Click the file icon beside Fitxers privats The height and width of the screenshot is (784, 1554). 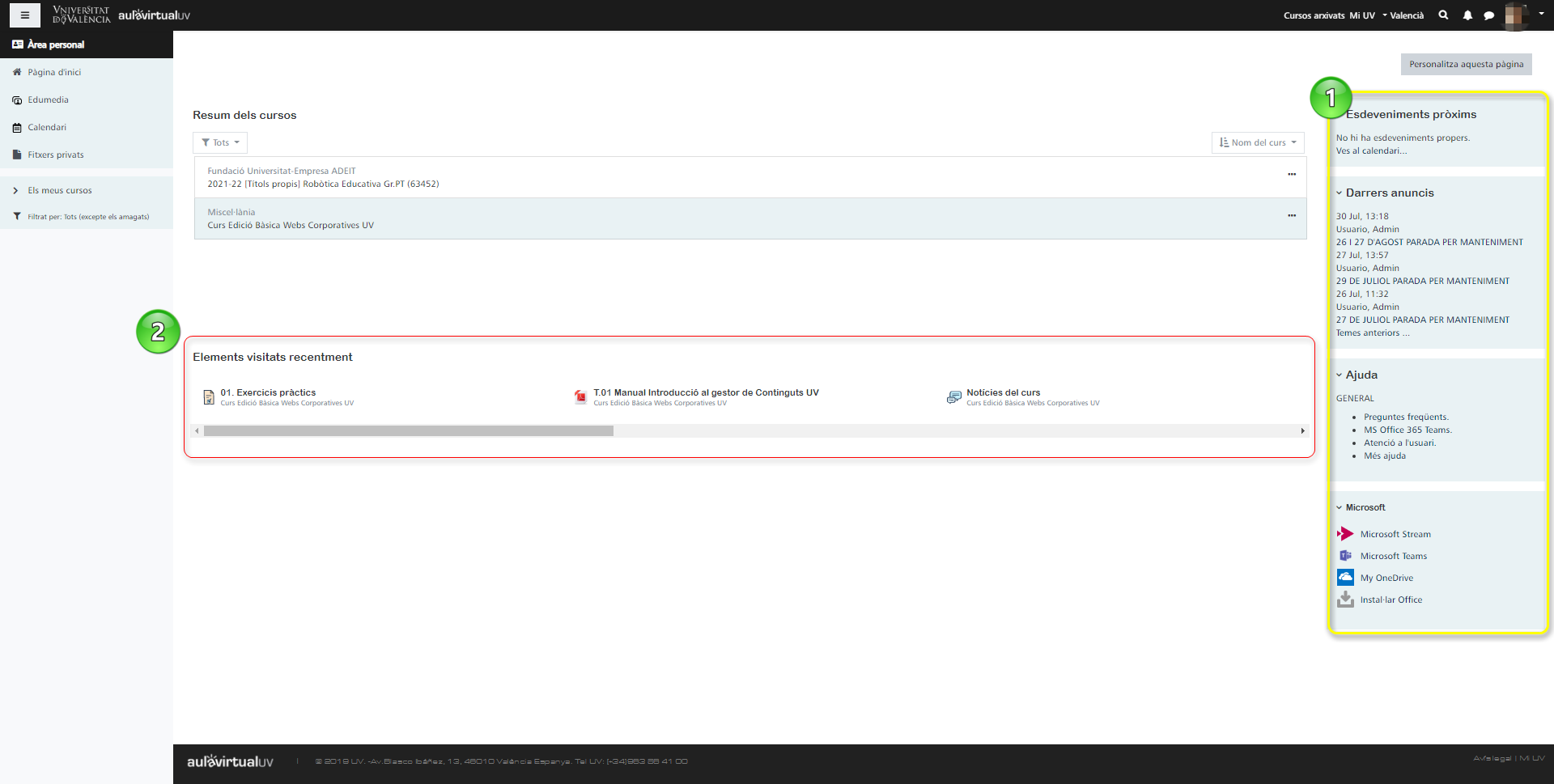point(17,155)
